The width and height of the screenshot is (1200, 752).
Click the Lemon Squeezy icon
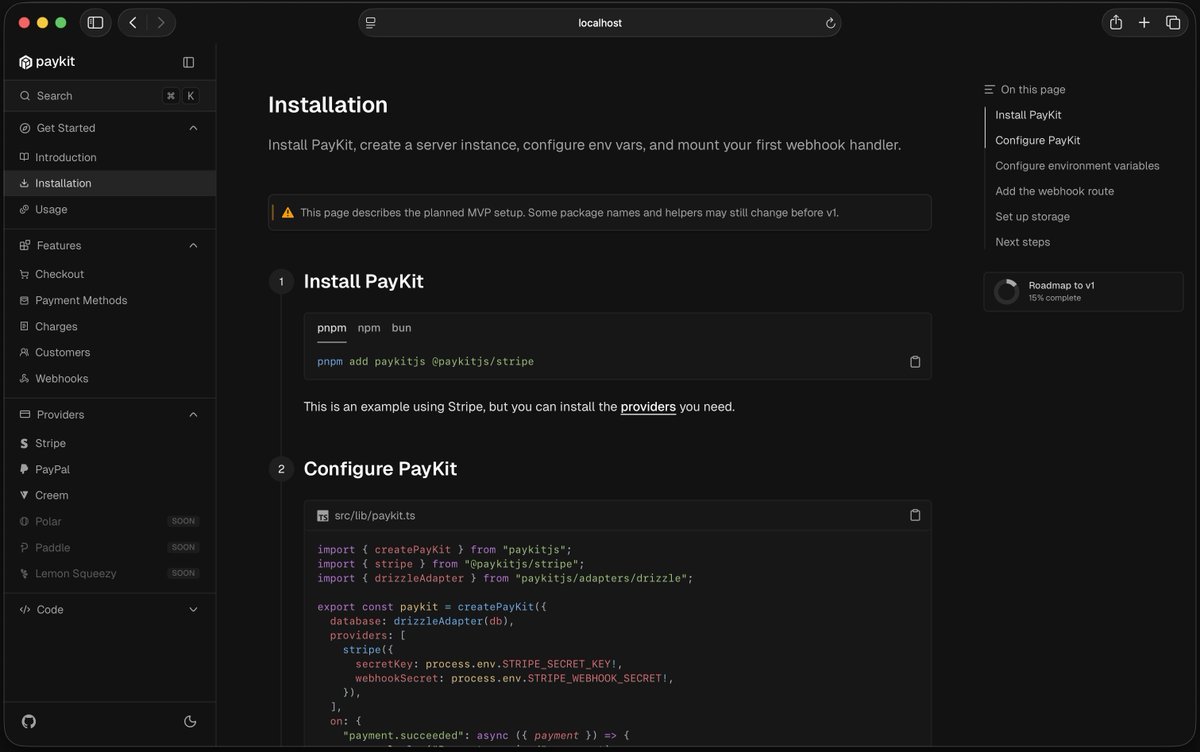coord(25,573)
